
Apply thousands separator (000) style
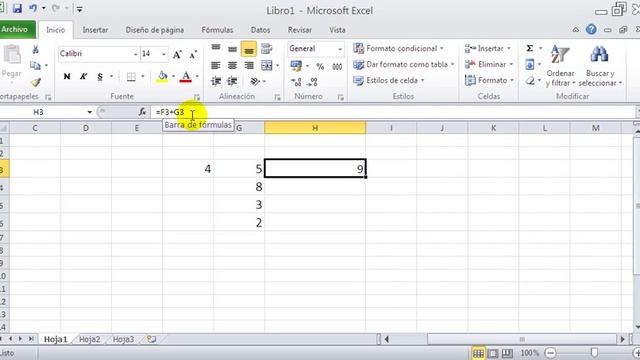[x=337, y=66]
